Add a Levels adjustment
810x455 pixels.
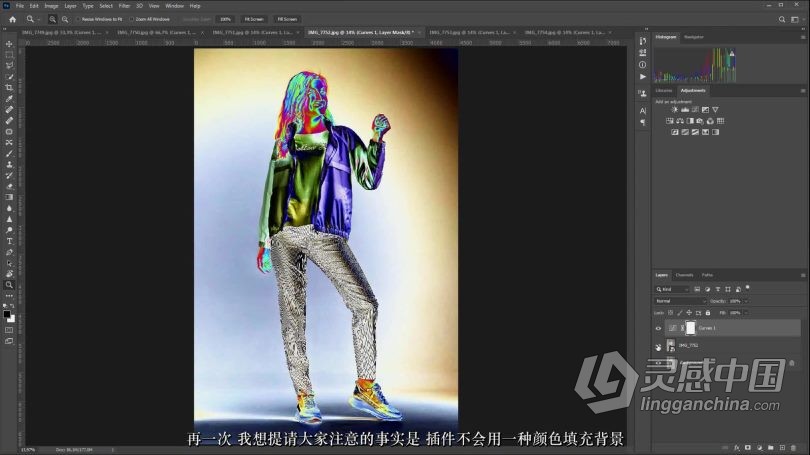tap(685, 109)
